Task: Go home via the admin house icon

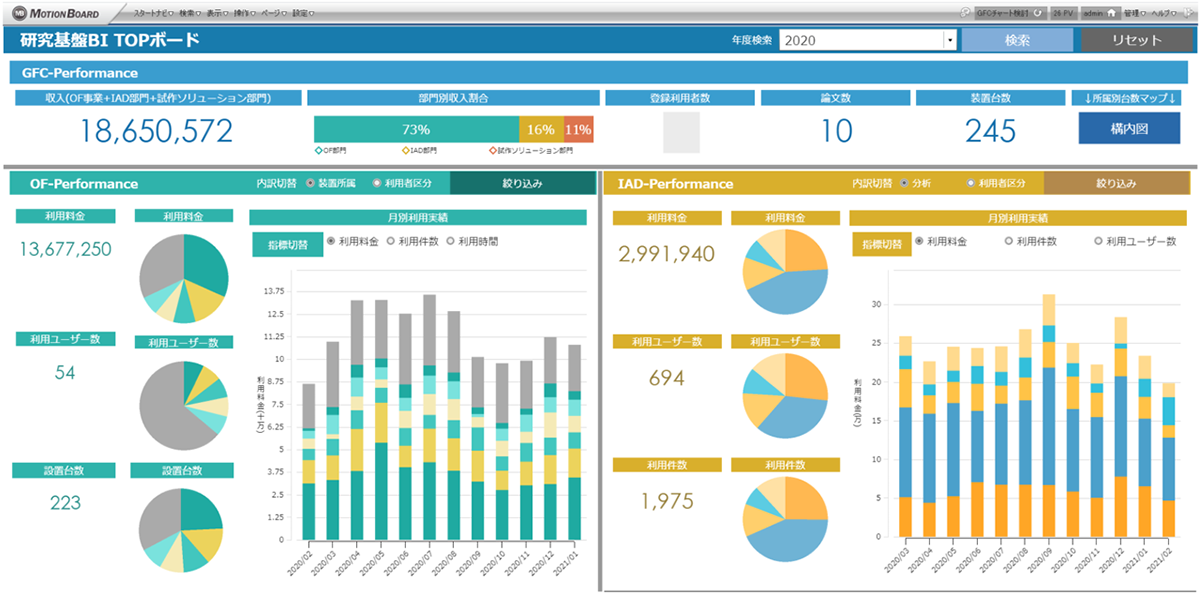Action: pyautogui.click(x=1110, y=13)
